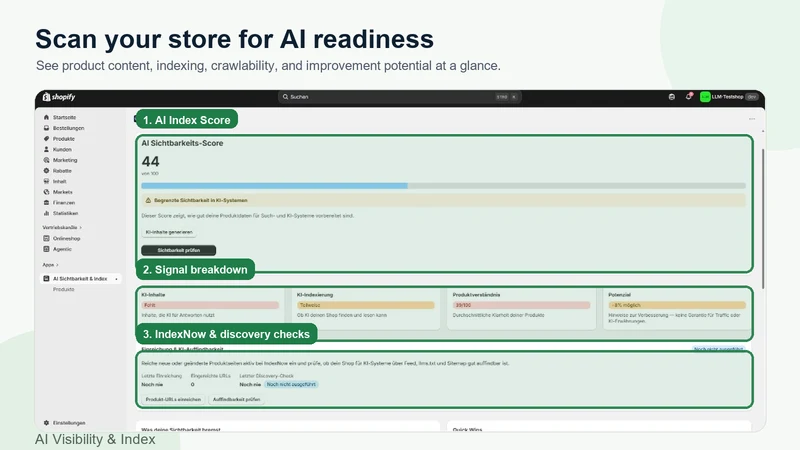
Task: Click the Einstellungen gear icon
Action: (46, 422)
